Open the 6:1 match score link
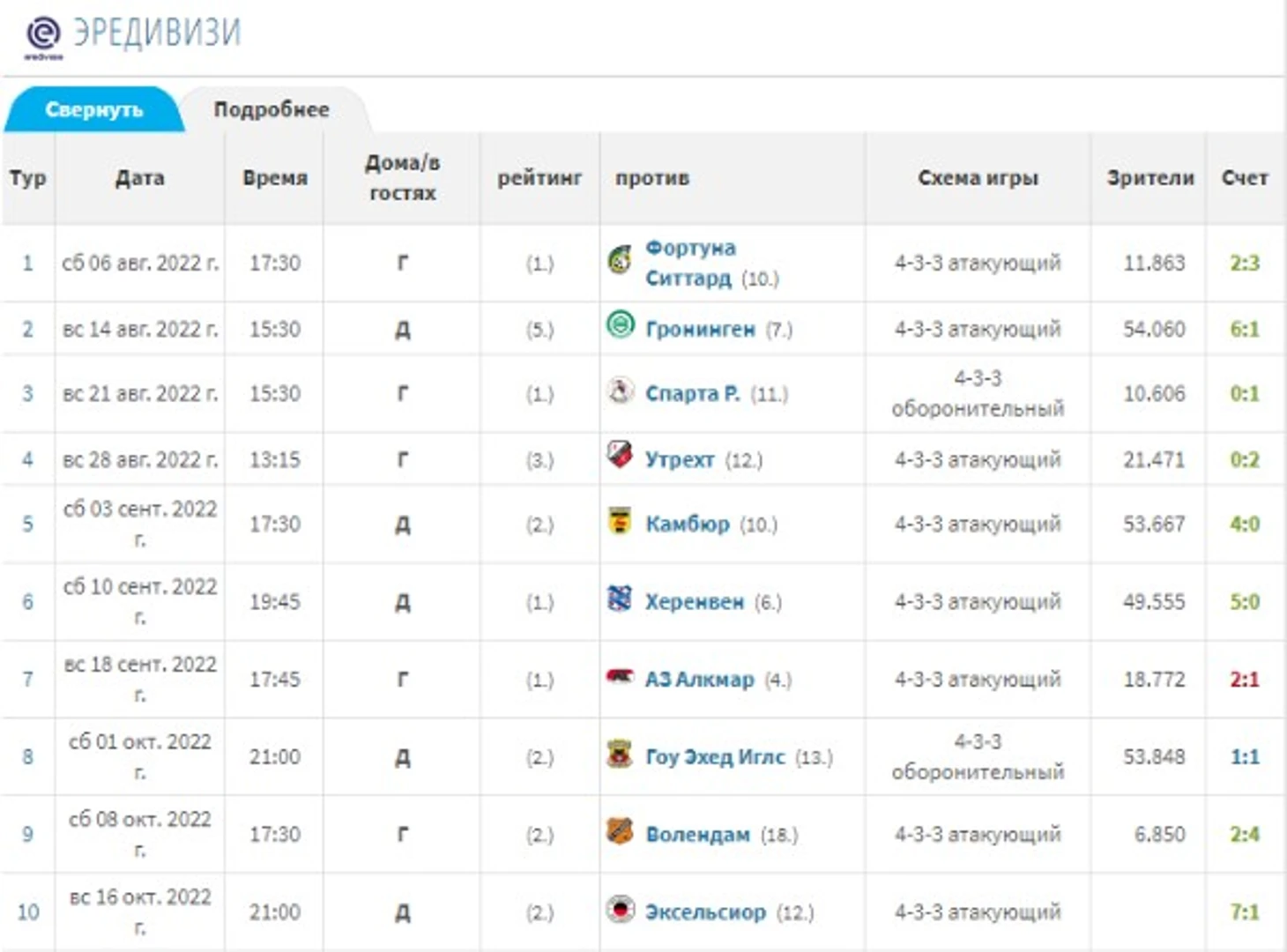 (1245, 329)
